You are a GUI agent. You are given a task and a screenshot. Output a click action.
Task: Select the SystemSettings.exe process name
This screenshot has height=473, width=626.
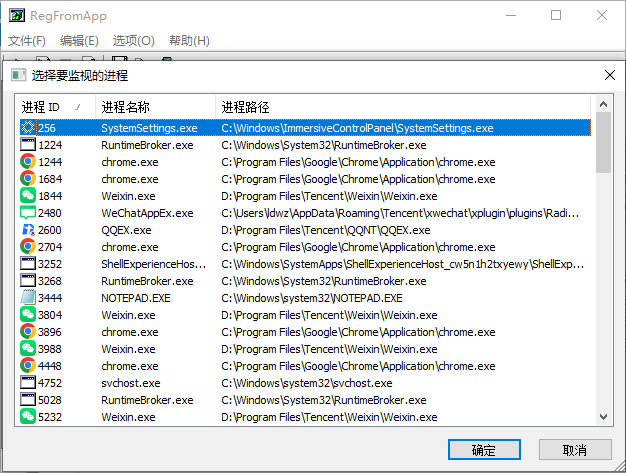tap(149, 128)
